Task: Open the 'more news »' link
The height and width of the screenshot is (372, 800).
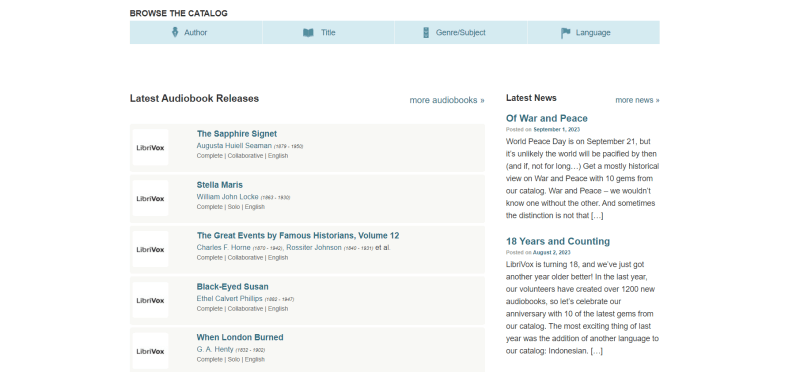Action: tap(637, 100)
